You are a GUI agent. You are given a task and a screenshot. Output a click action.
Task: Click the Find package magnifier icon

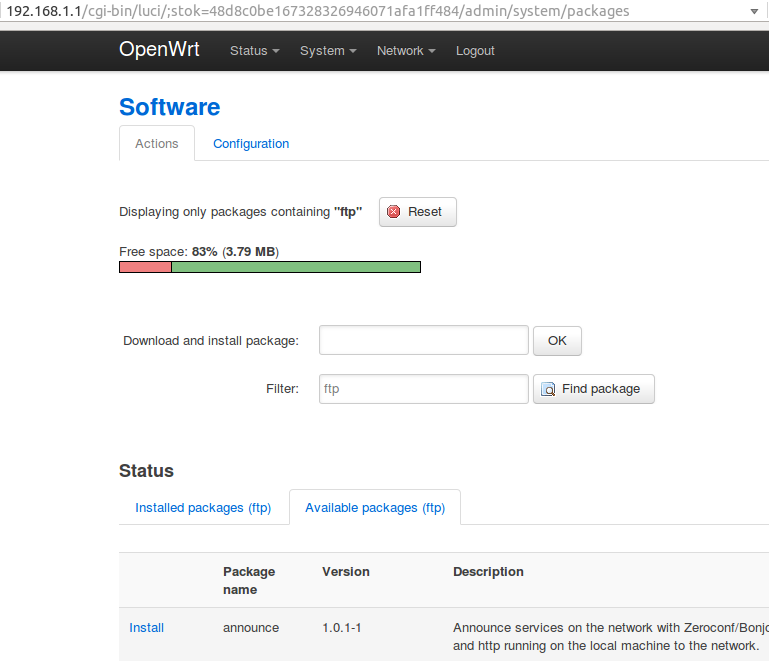(548, 389)
